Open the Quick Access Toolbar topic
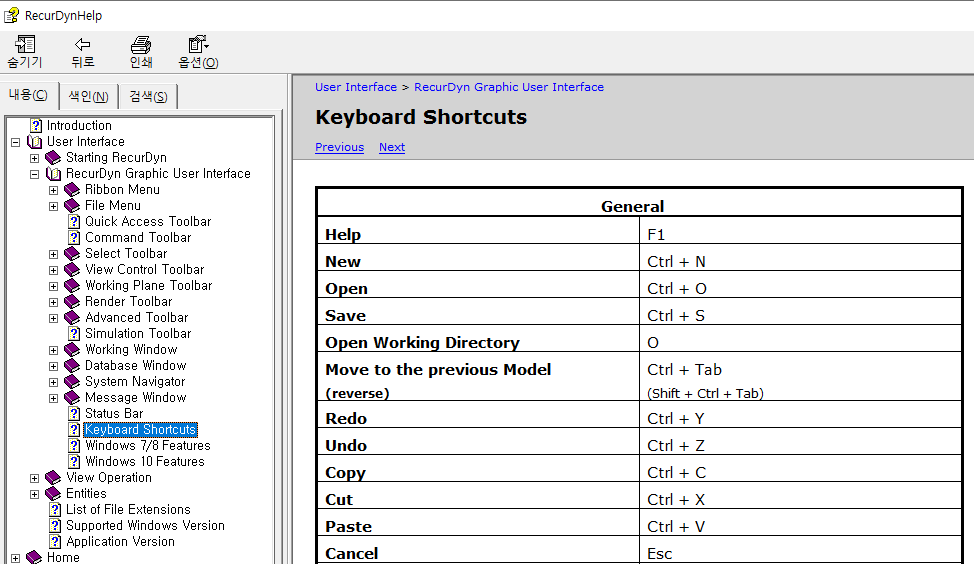Screen dimensions: 974x564 [148, 222]
